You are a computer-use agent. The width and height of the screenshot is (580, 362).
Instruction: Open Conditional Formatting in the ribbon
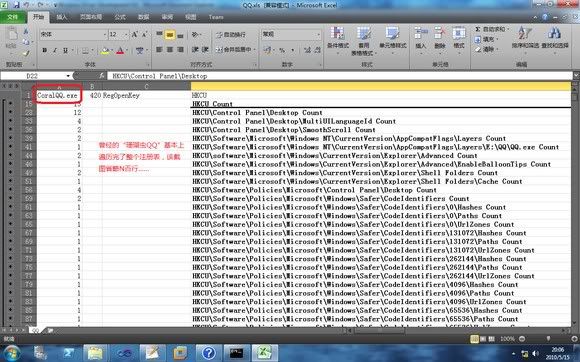point(338,40)
